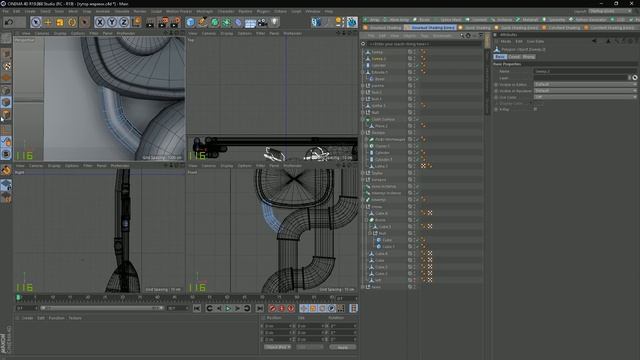Toggle the X axis lock
The height and width of the screenshot is (360, 640).
click(100, 22)
